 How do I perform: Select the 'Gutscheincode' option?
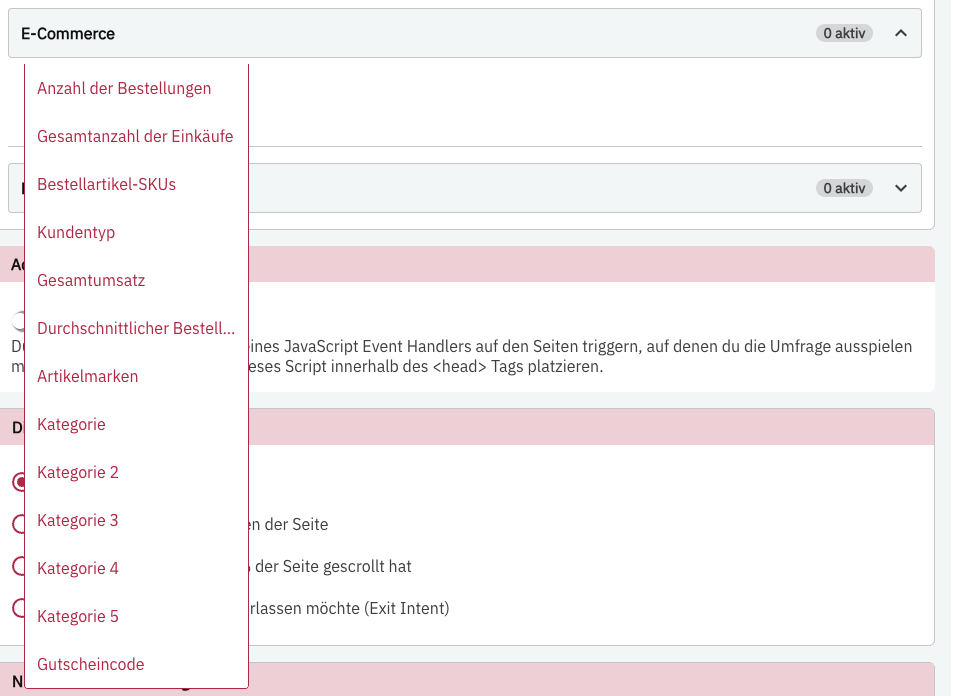pyautogui.click(x=91, y=664)
